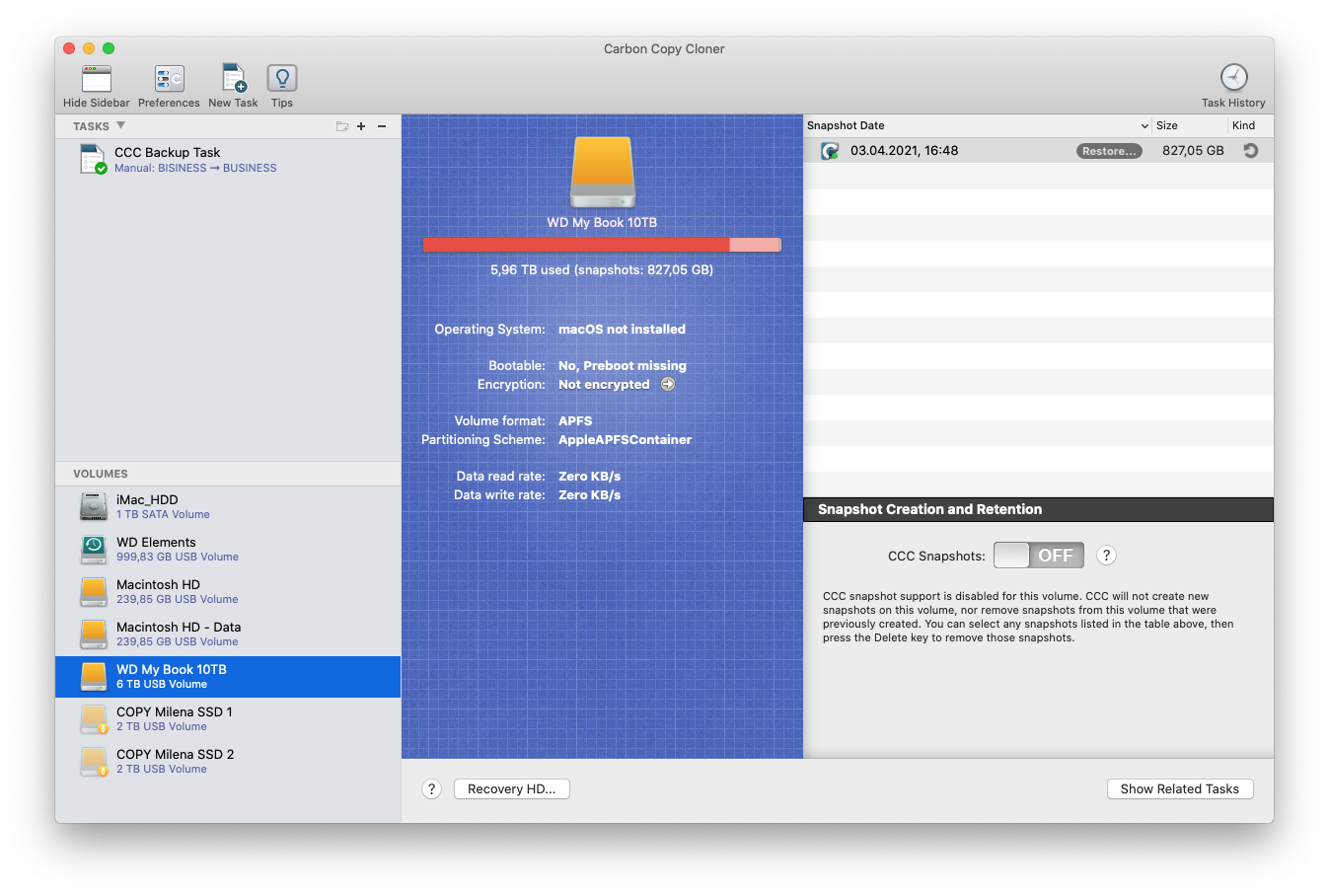Click the large WD My Book 10TB disk image

point(603,173)
